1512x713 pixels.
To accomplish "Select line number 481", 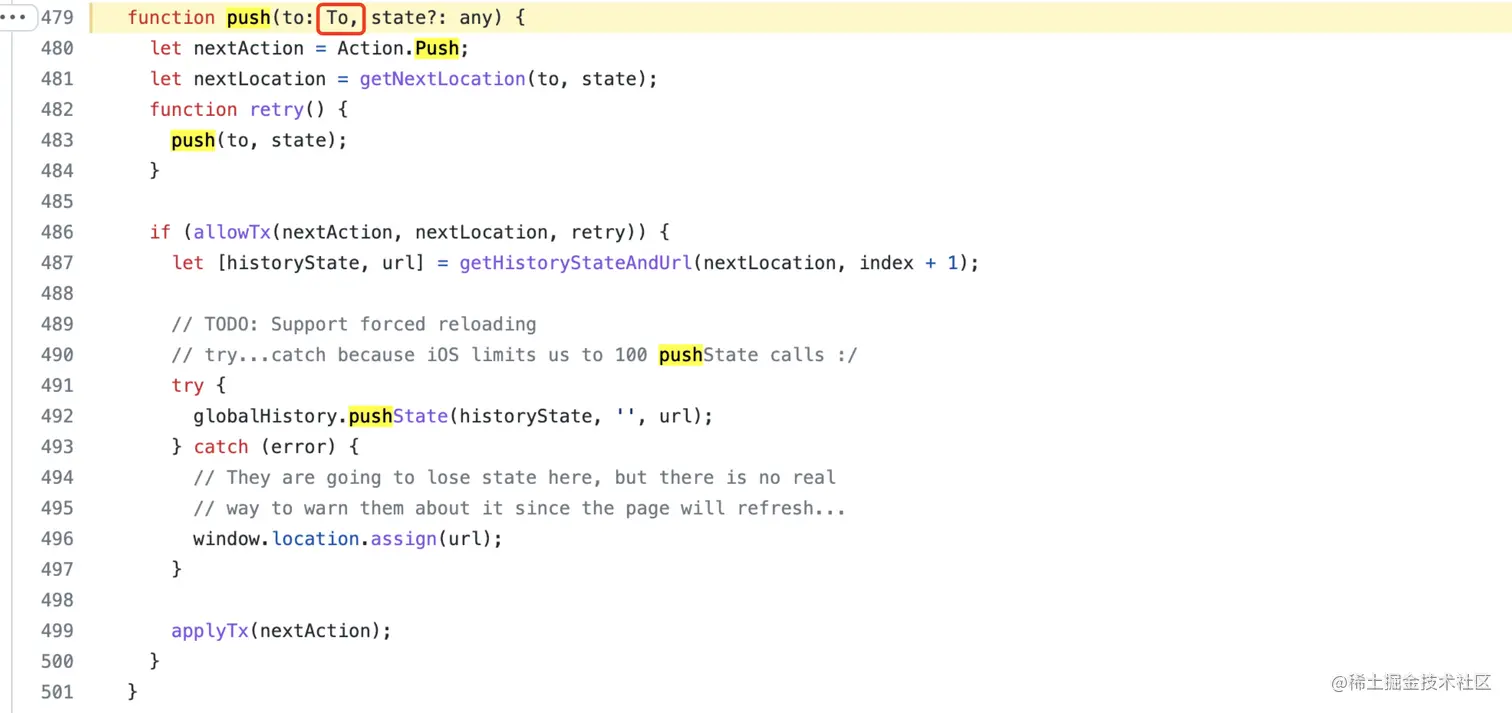I will coord(57,79).
